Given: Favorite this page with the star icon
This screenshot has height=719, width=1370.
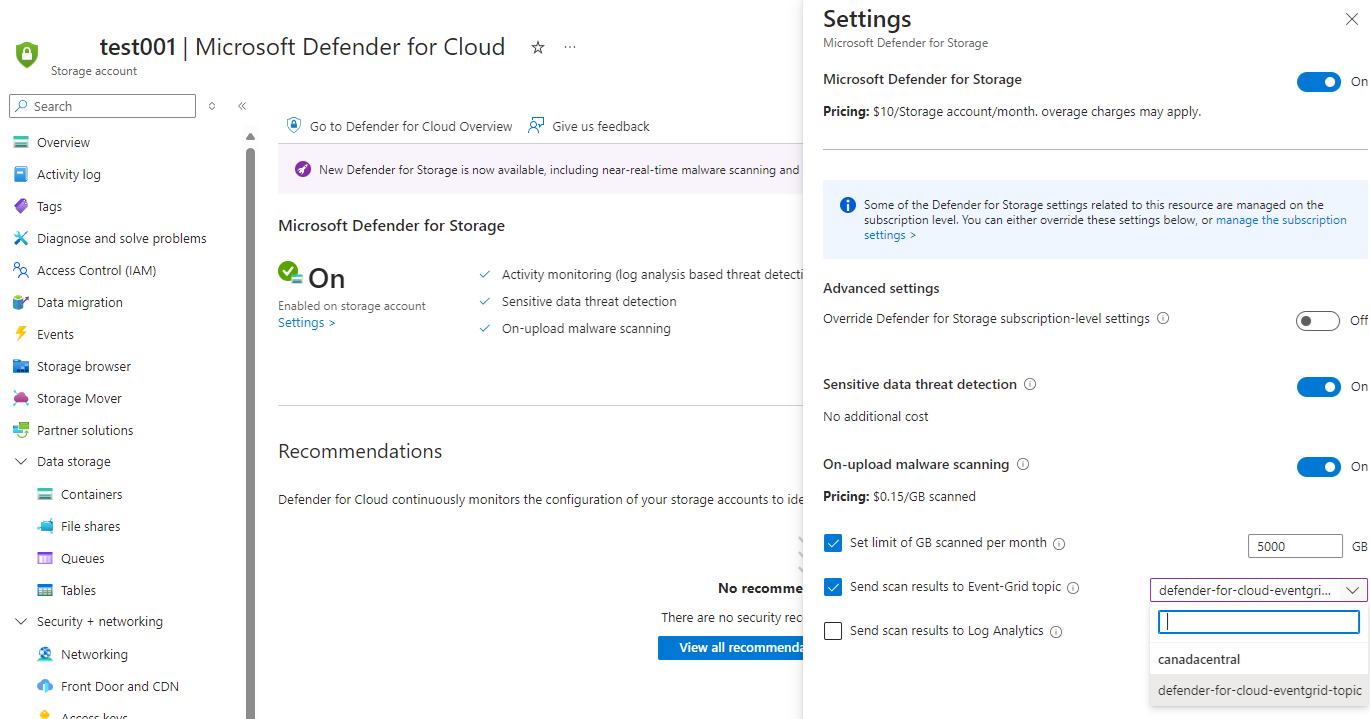Looking at the screenshot, I should (538, 47).
